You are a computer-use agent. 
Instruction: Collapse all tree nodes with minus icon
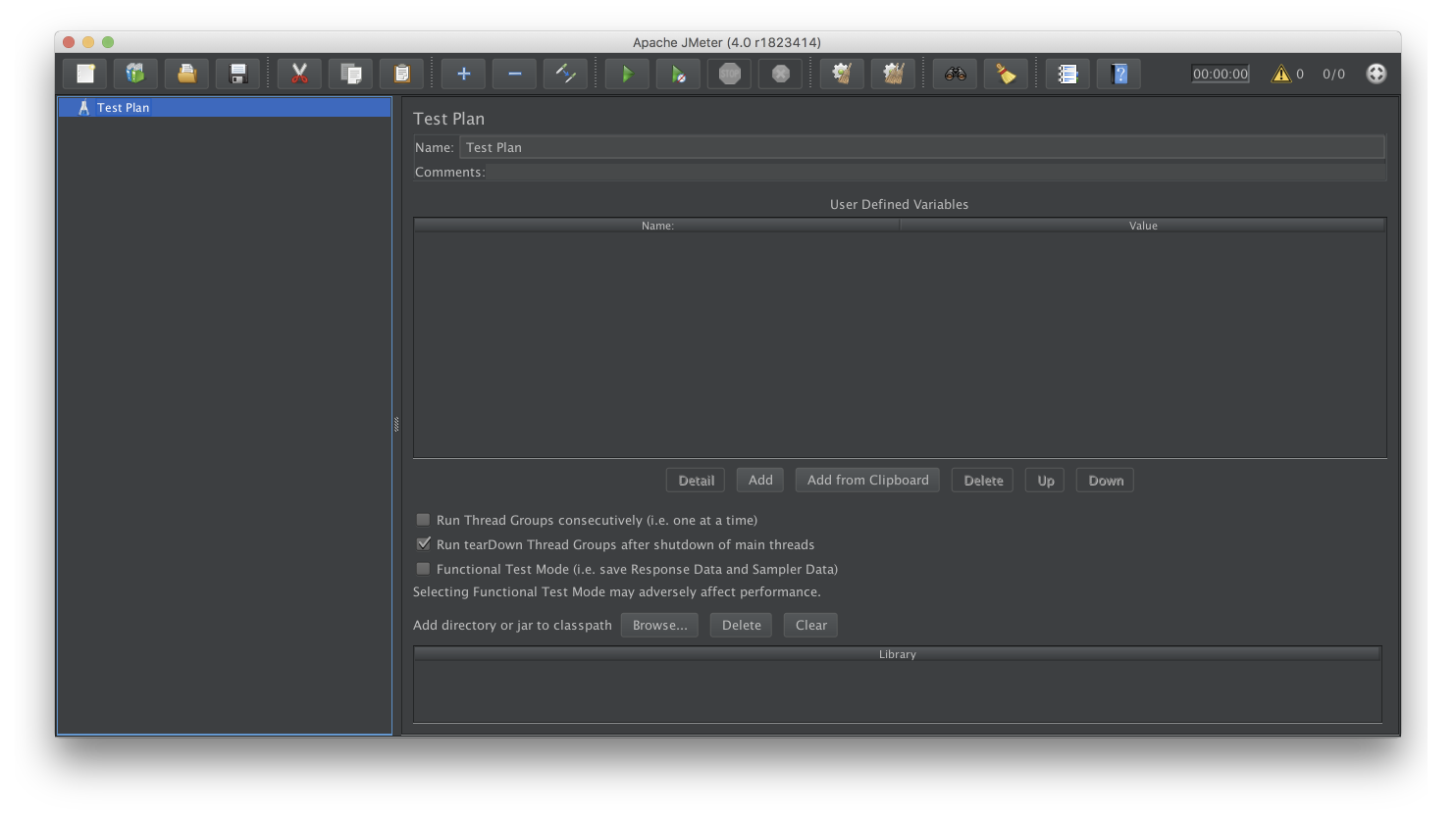point(514,74)
